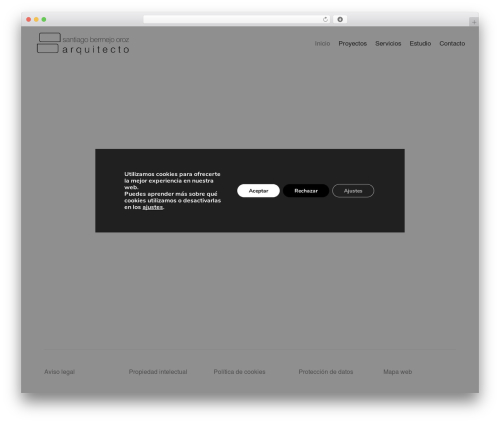Follow the underlined ajustes link in the cookie text
Viewport: 500px width, 423px height.
click(153, 207)
